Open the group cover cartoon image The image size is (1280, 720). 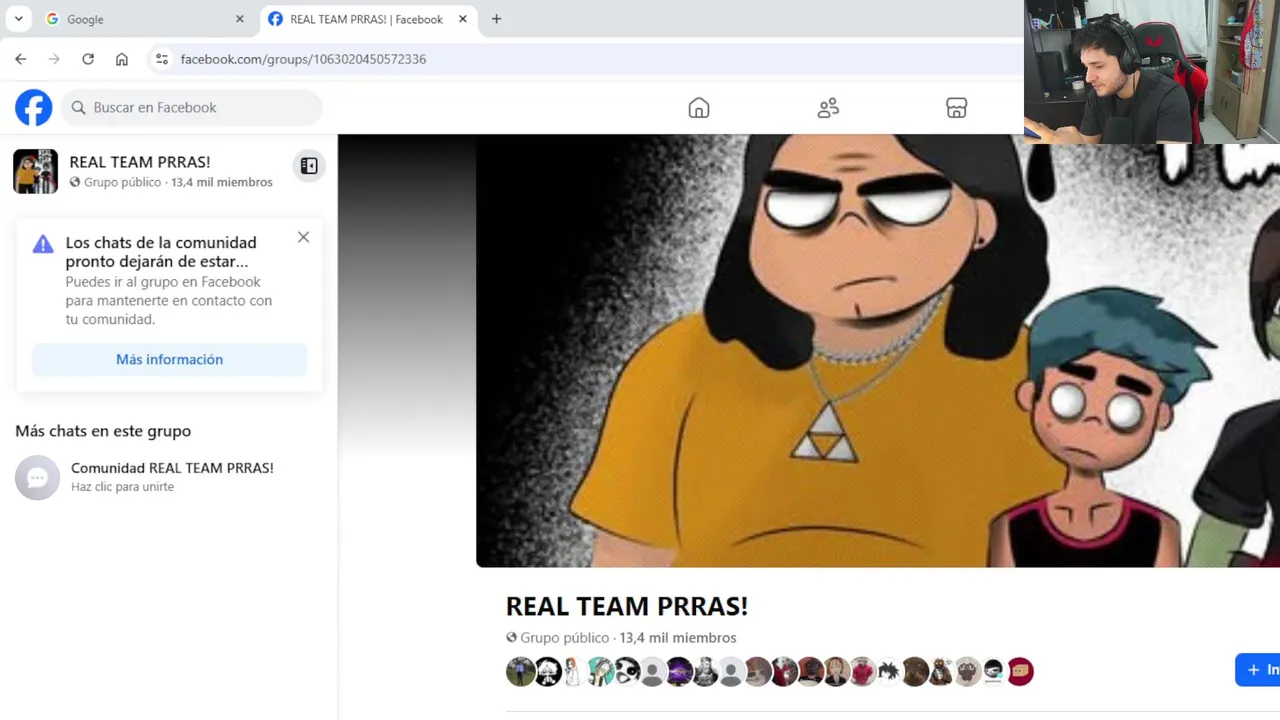pyautogui.click(x=878, y=350)
